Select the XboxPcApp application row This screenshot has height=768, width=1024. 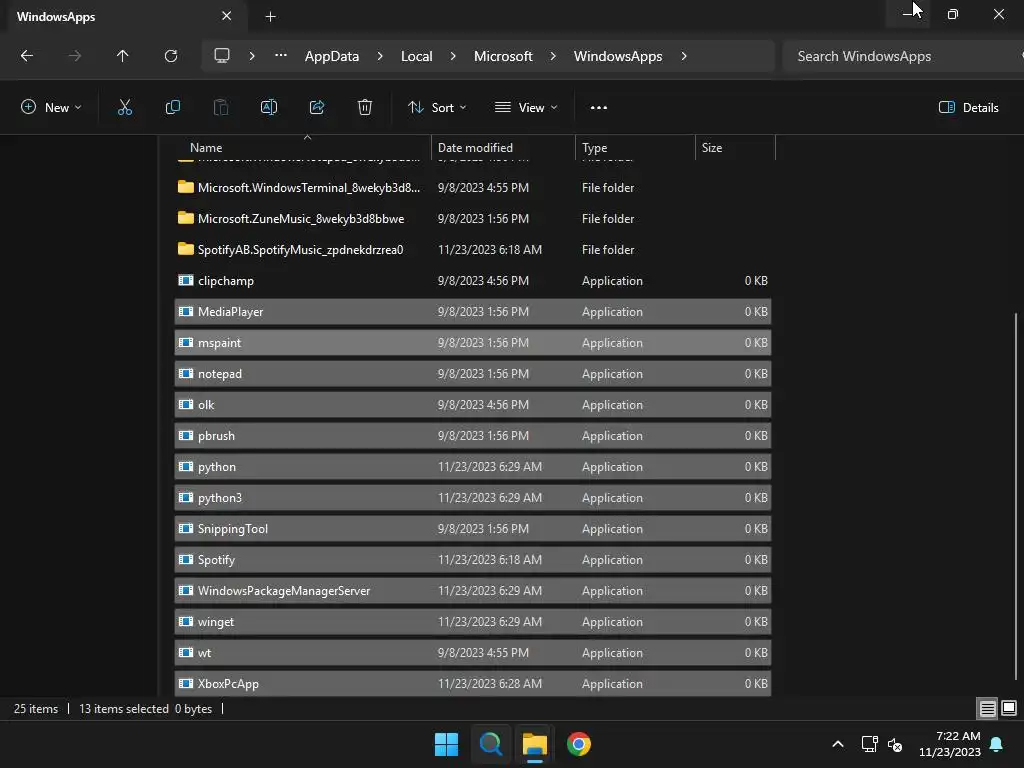tap(473, 684)
